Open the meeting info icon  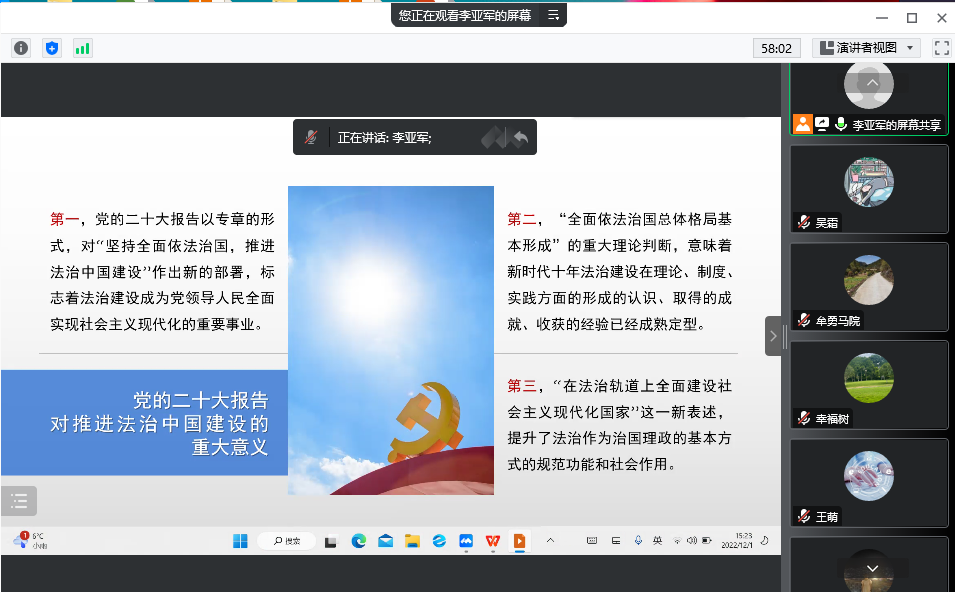(x=21, y=48)
